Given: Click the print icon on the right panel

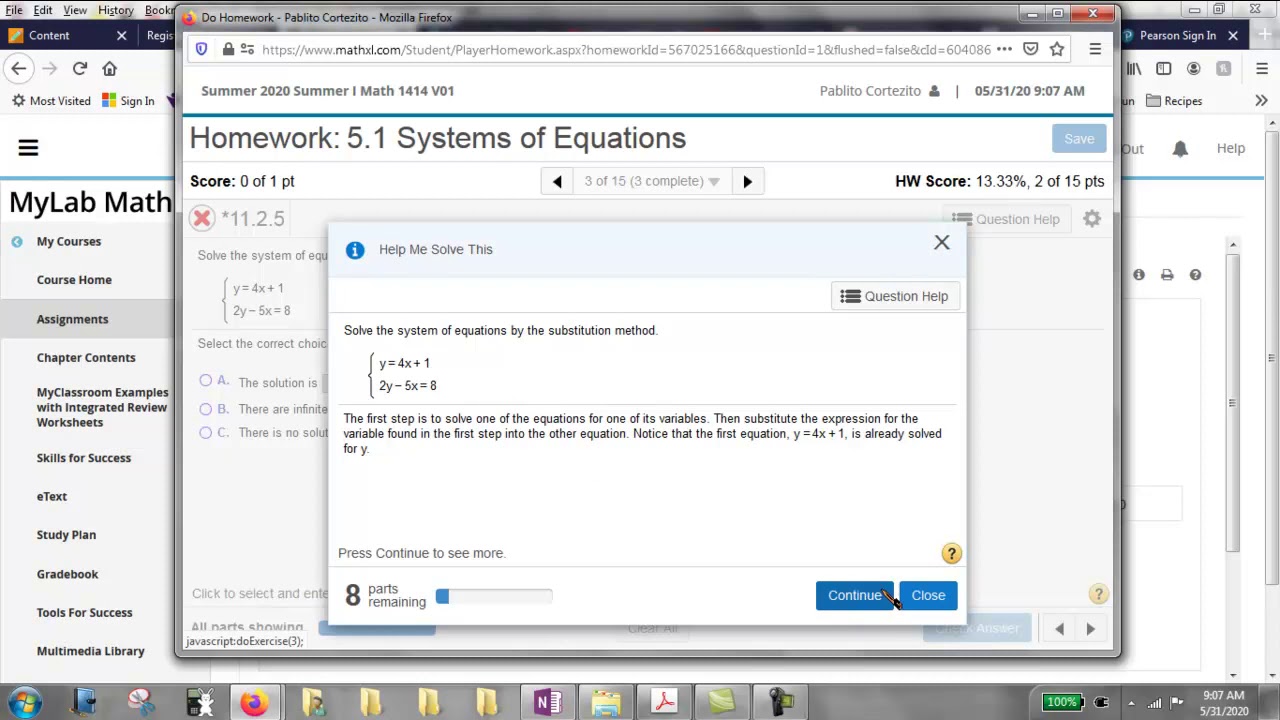Looking at the screenshot, I should [1167, 275].
